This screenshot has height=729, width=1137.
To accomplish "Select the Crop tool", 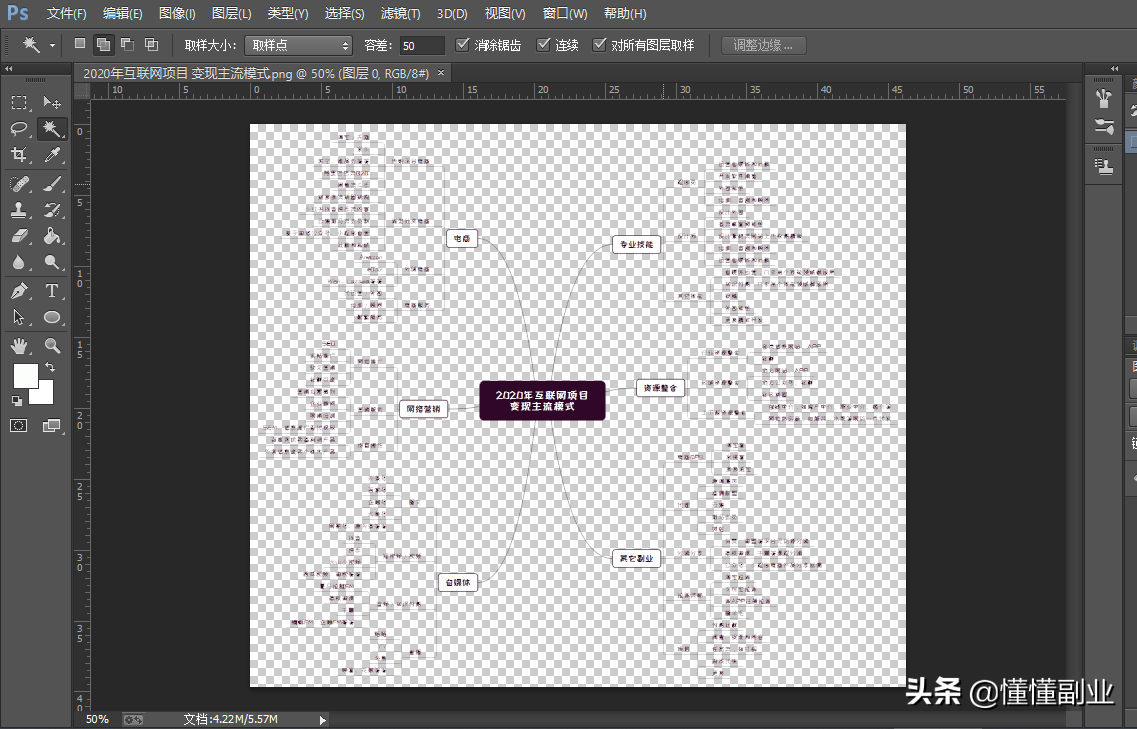I will 19,155.
